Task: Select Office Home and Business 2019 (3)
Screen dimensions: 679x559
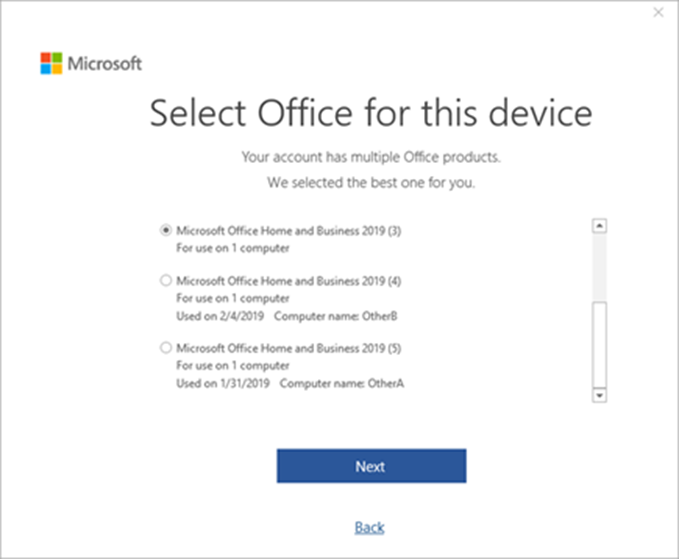Action: point(165,230)
